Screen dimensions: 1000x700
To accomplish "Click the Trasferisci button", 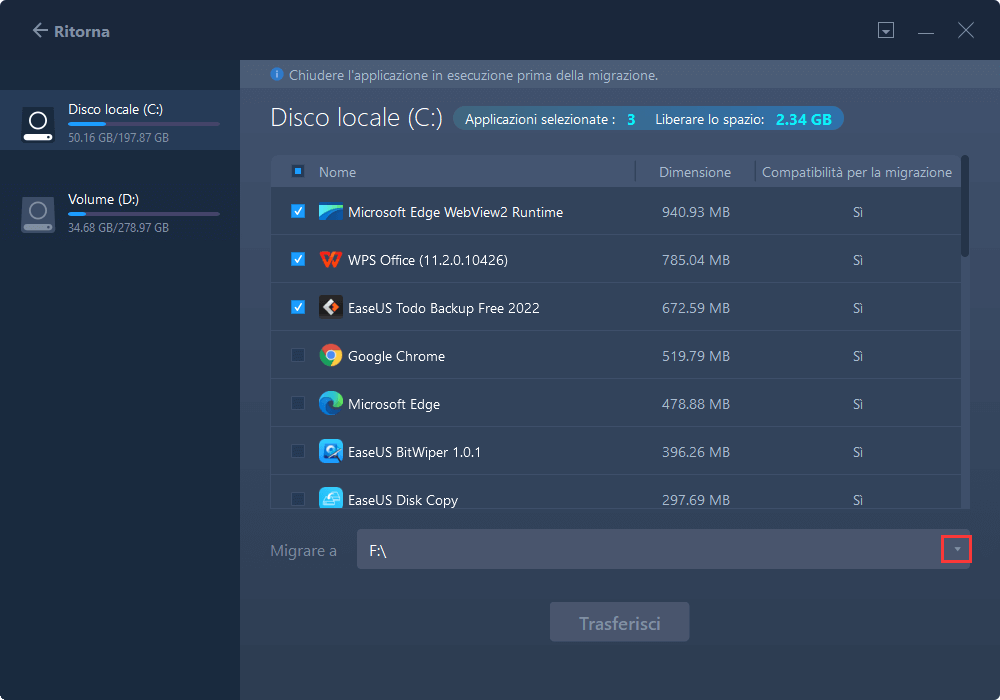I will 619,622.
